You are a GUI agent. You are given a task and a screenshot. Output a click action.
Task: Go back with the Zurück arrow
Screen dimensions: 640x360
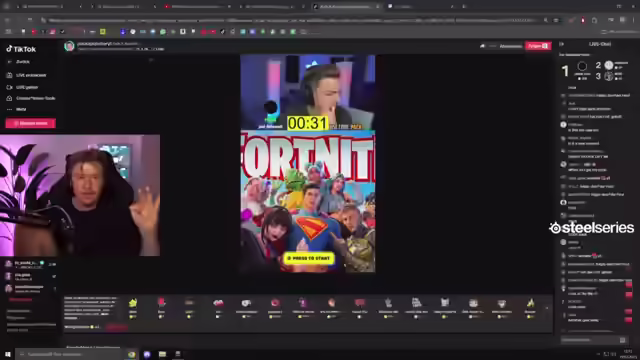(10, 62)
